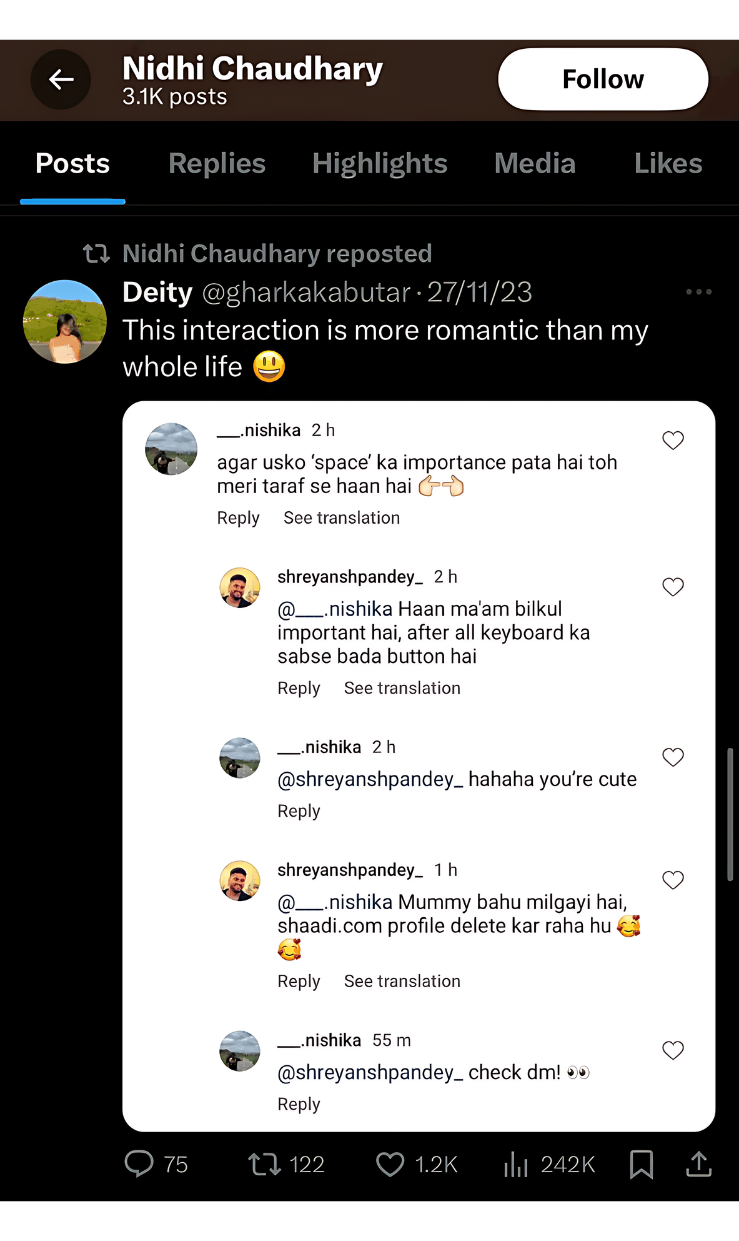See translation of nishika's first comment
Screen dimensions: 739x1241
tap(341, 518)
